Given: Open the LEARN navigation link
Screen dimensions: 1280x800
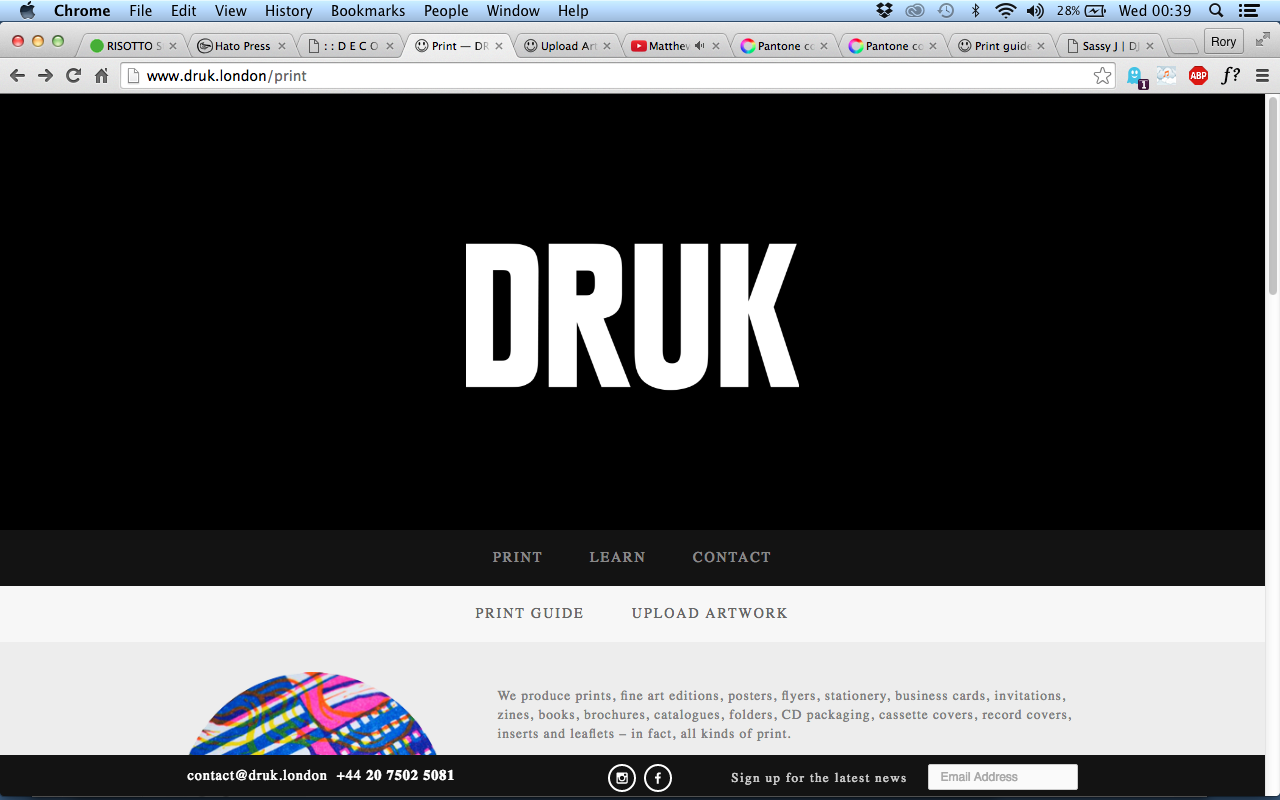Looking at the screenshot, I should pos(617,557).
